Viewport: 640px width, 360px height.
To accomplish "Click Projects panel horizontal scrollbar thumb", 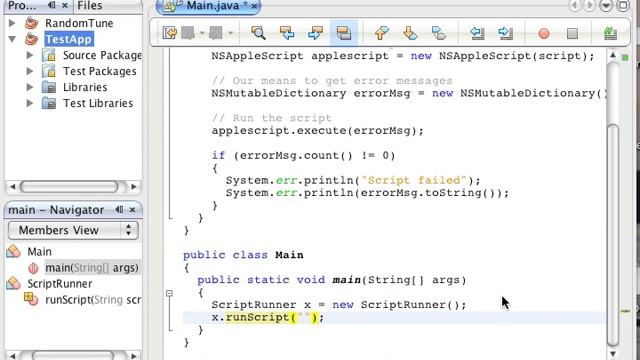I will point(69,187).
